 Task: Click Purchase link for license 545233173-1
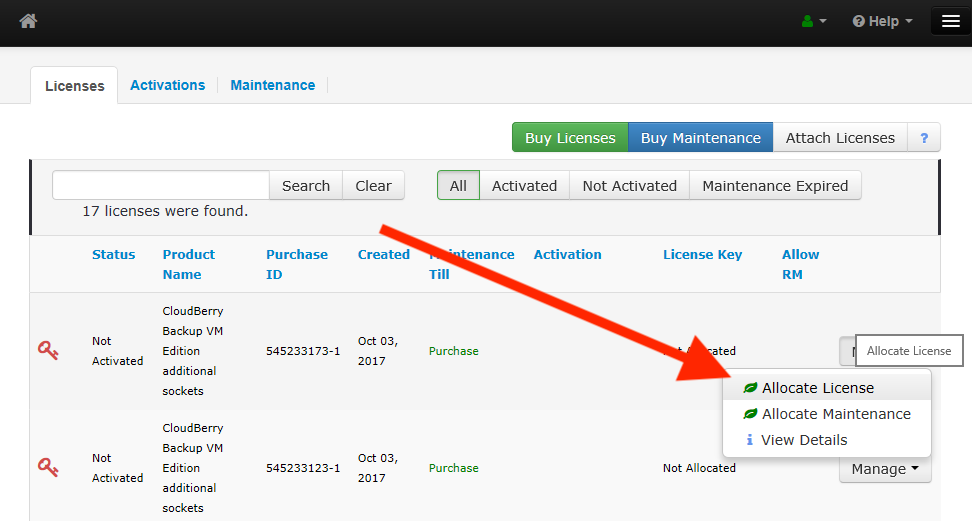pos(453,351)
